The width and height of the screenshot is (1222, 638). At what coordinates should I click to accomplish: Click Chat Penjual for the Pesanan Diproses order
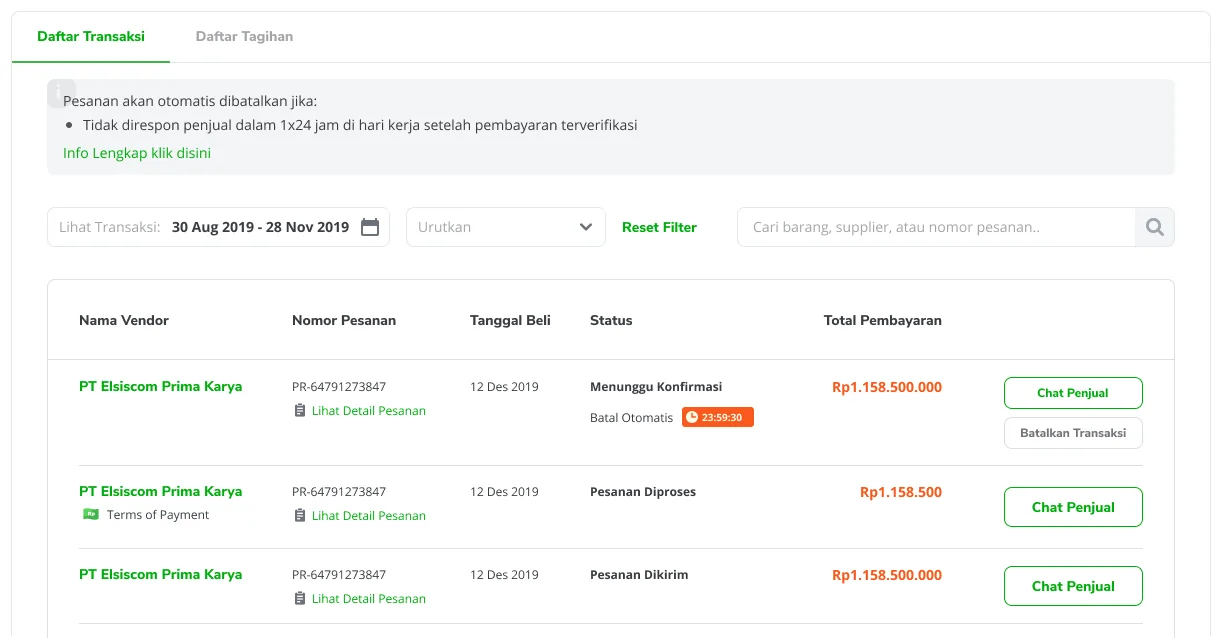[1073, 507]
